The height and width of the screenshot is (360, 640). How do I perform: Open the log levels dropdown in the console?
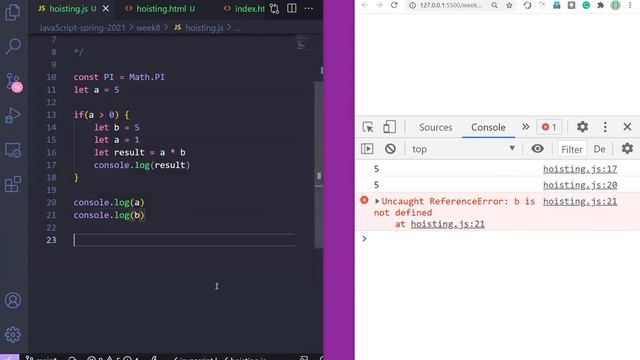click(600, 149)
